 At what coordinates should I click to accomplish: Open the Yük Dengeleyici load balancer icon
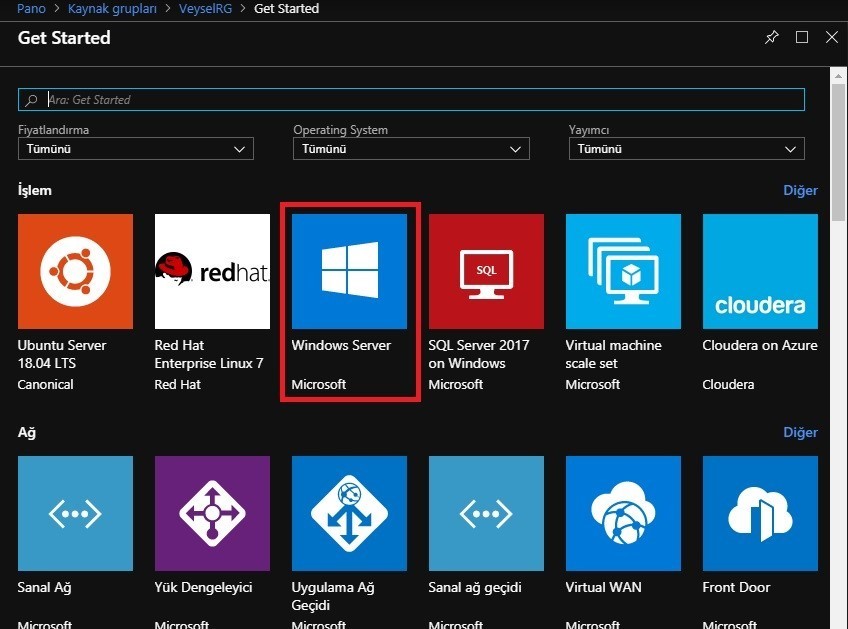coord(212,513)
